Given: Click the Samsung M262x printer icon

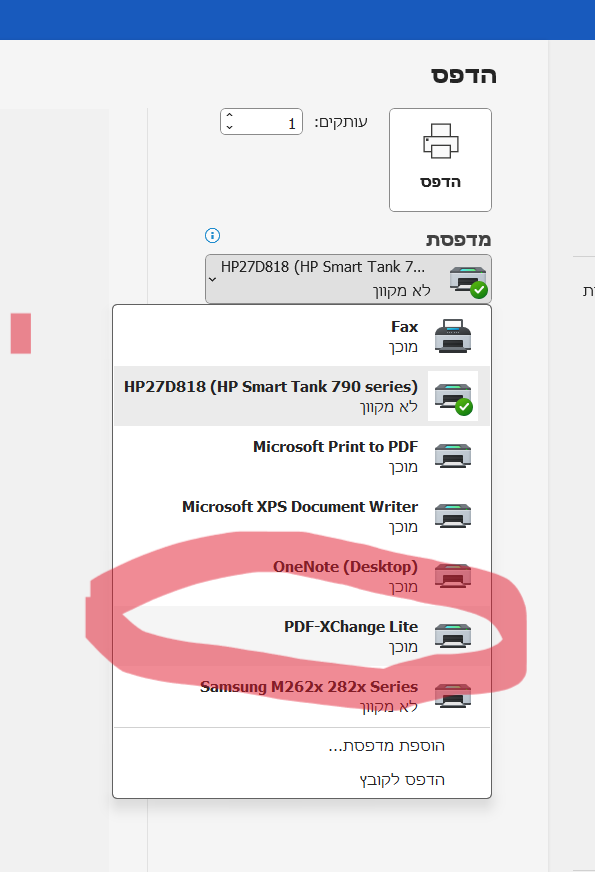Looking at the screenshot, I should pos(453,696).
